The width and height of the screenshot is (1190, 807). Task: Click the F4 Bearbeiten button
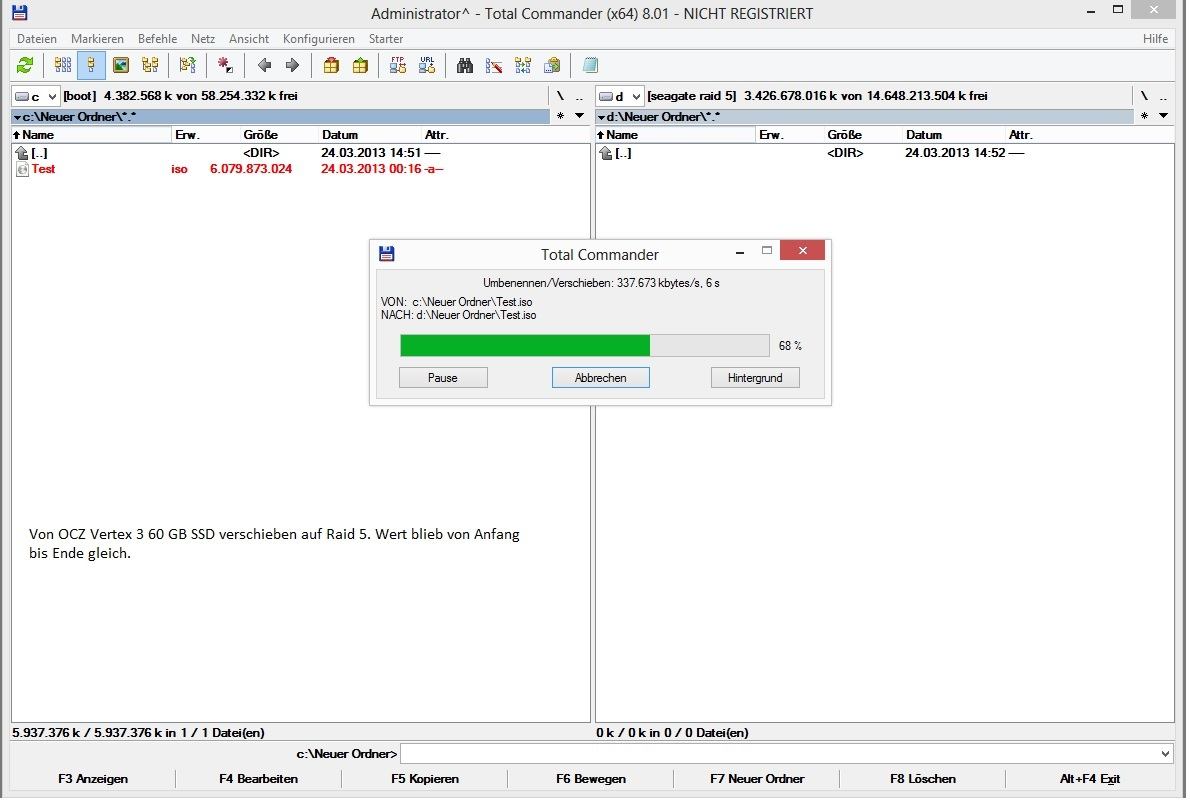point(259,779)
